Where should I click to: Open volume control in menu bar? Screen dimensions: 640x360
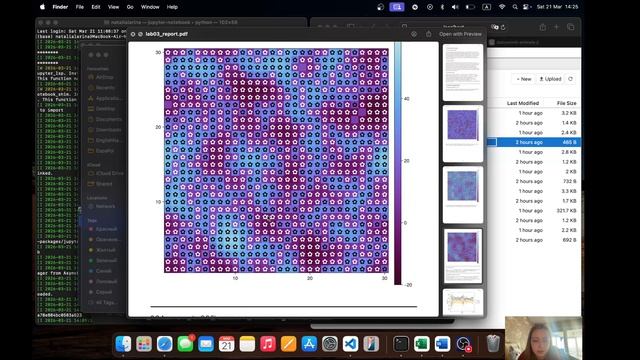(x=456, y=7)
